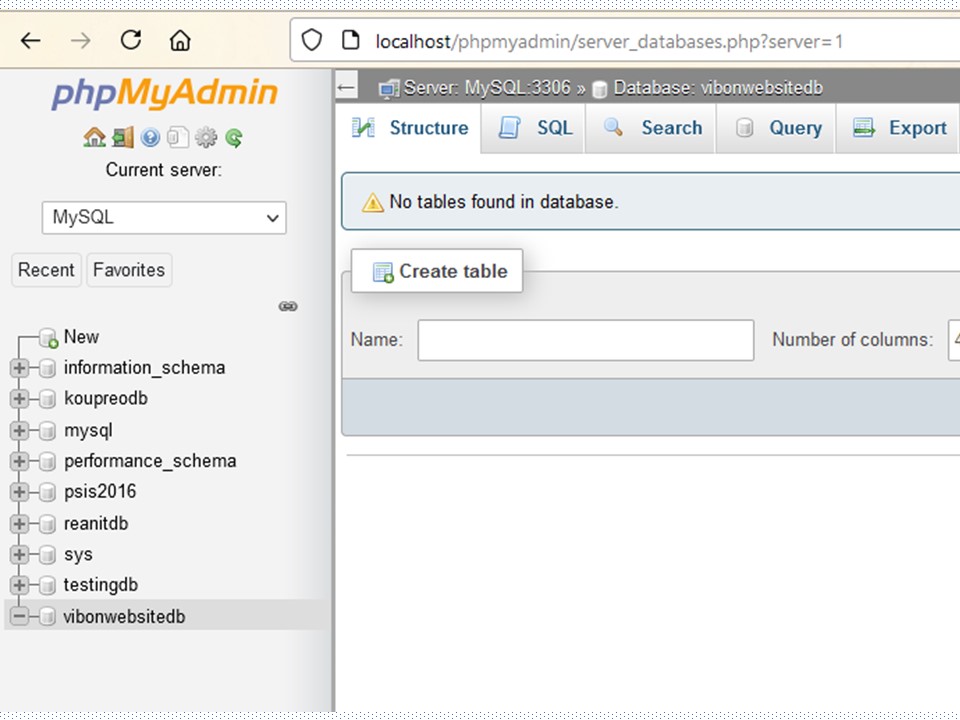The height and width of the screenshot is (720, 960).
Task: Expand the sys database node
Action: [19, 554]
